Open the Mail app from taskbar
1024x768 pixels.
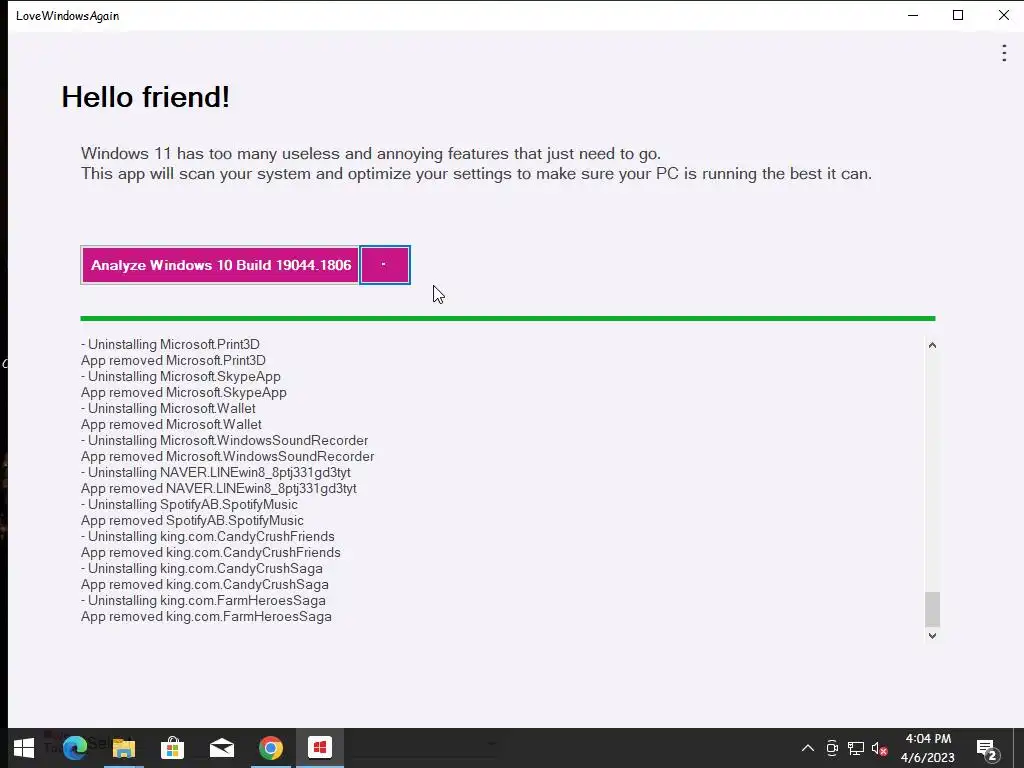point(221,748)
